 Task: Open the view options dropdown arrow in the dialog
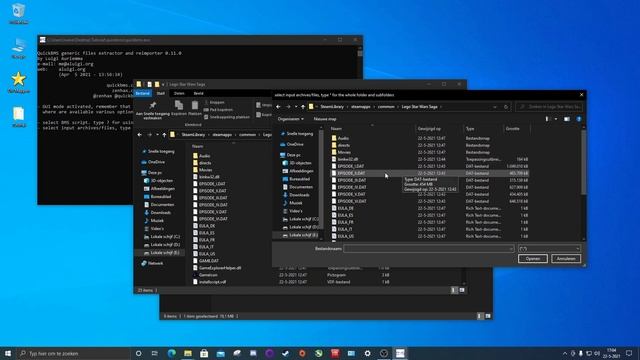[556, 119]
